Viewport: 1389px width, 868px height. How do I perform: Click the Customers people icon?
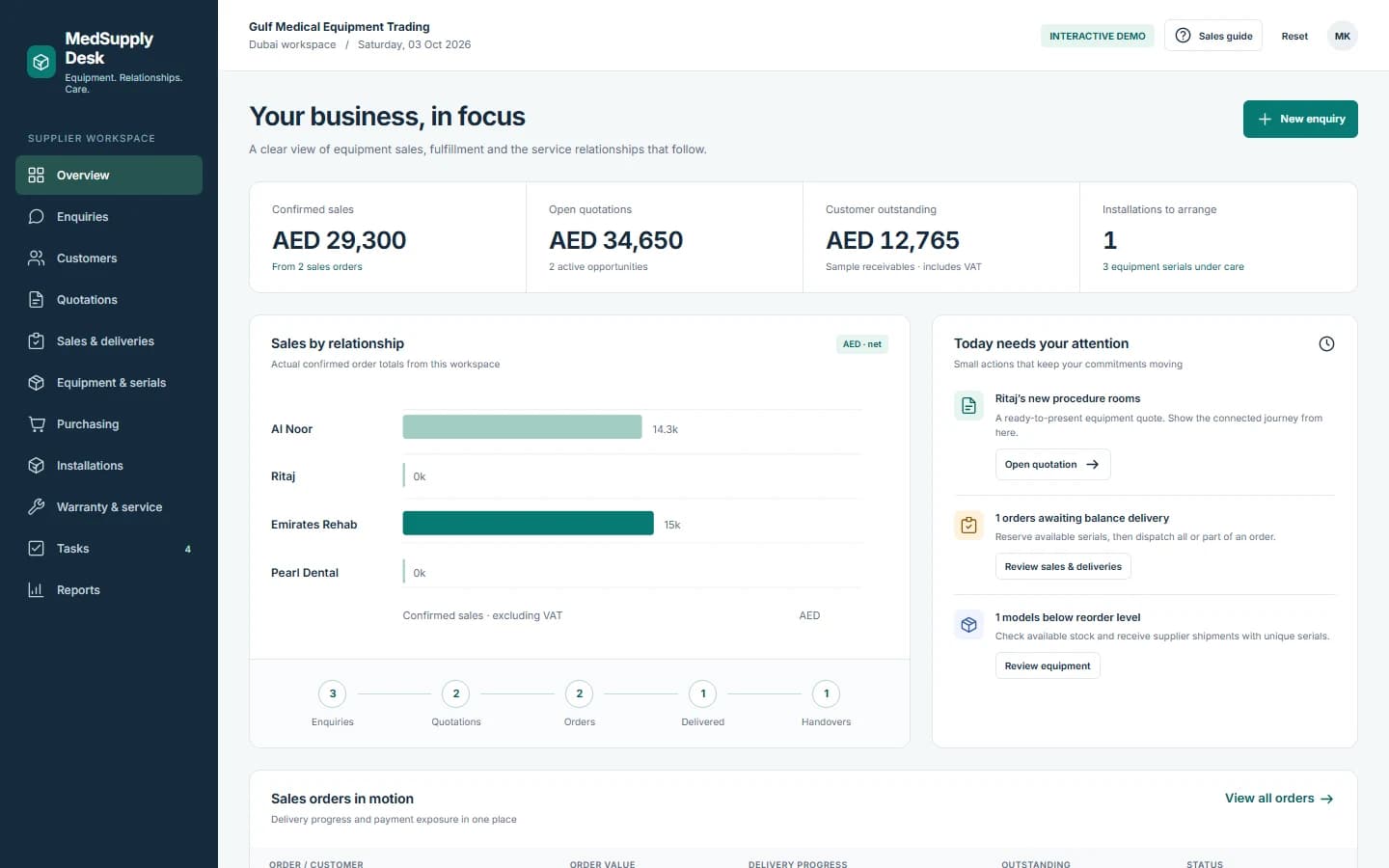coord(37,258)
